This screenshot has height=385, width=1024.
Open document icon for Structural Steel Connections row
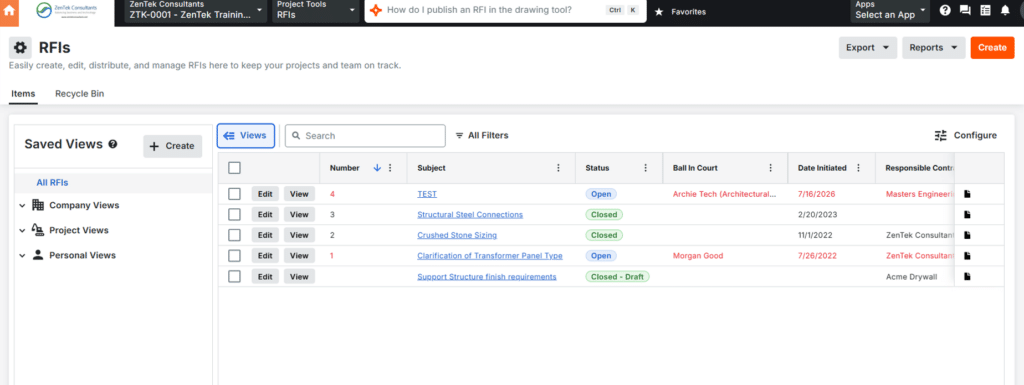tap(967, 215)
